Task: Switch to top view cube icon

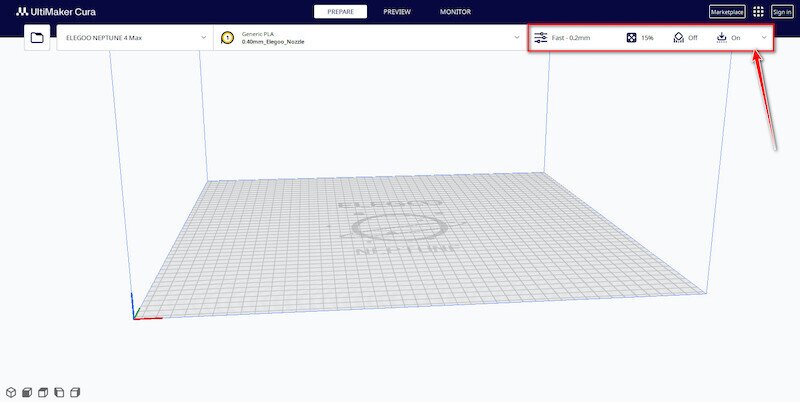Action: coord(43,392)
